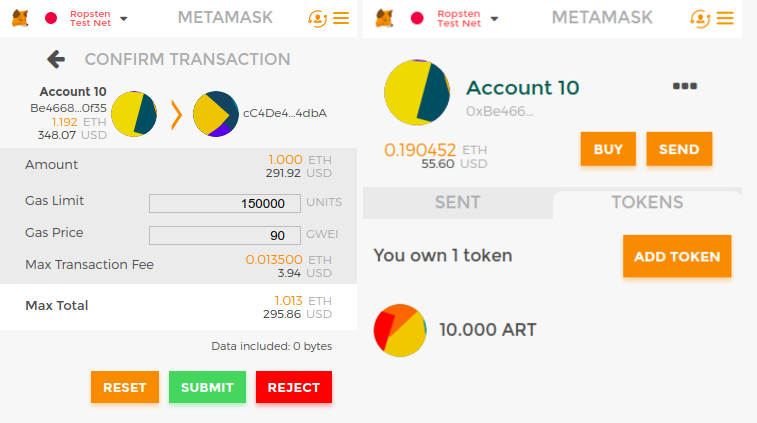
Task: Click the ART token identicon
Action: (x=400, y=329)
